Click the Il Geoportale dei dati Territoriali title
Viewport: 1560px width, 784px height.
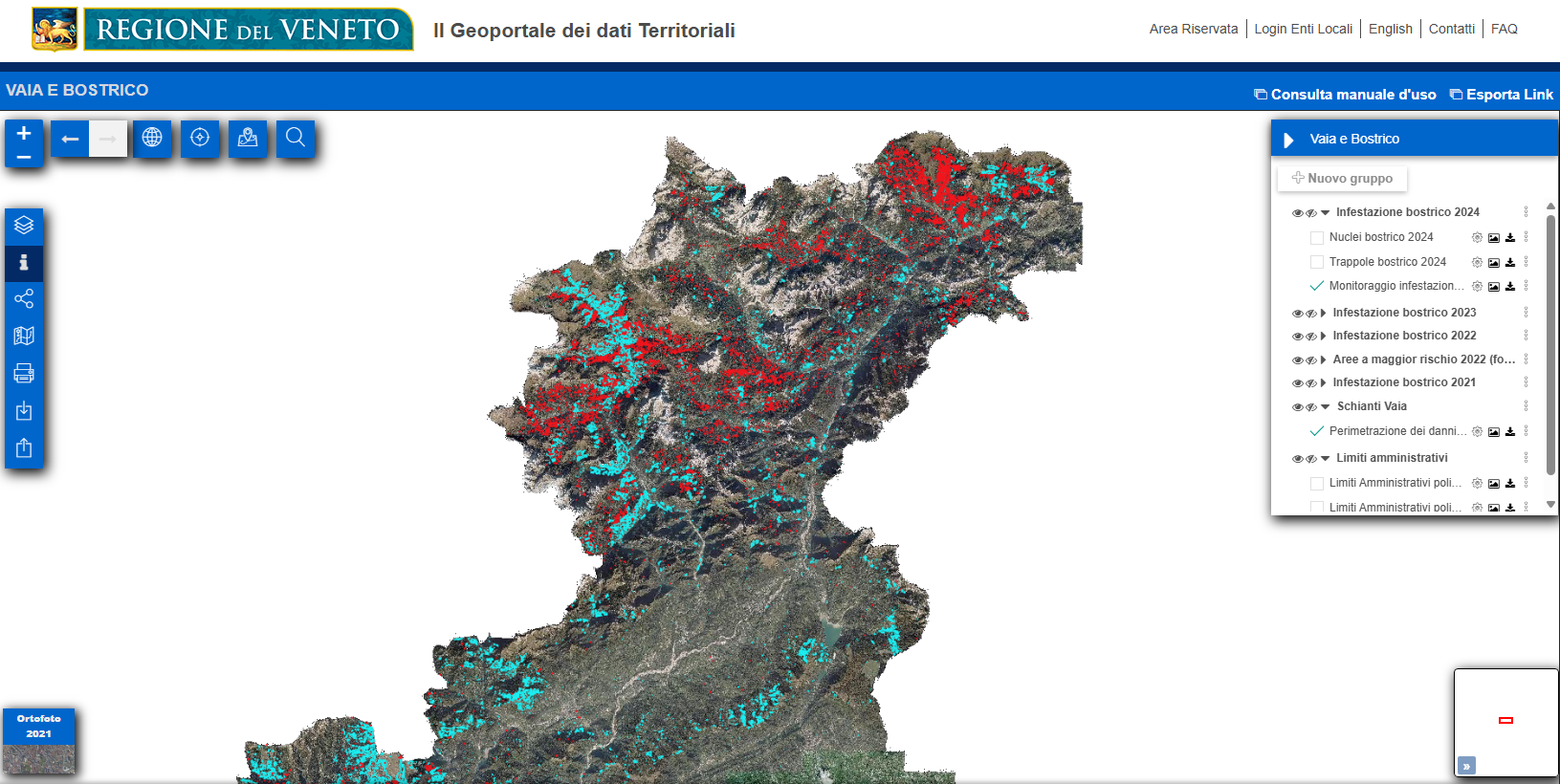coord(584,31)
